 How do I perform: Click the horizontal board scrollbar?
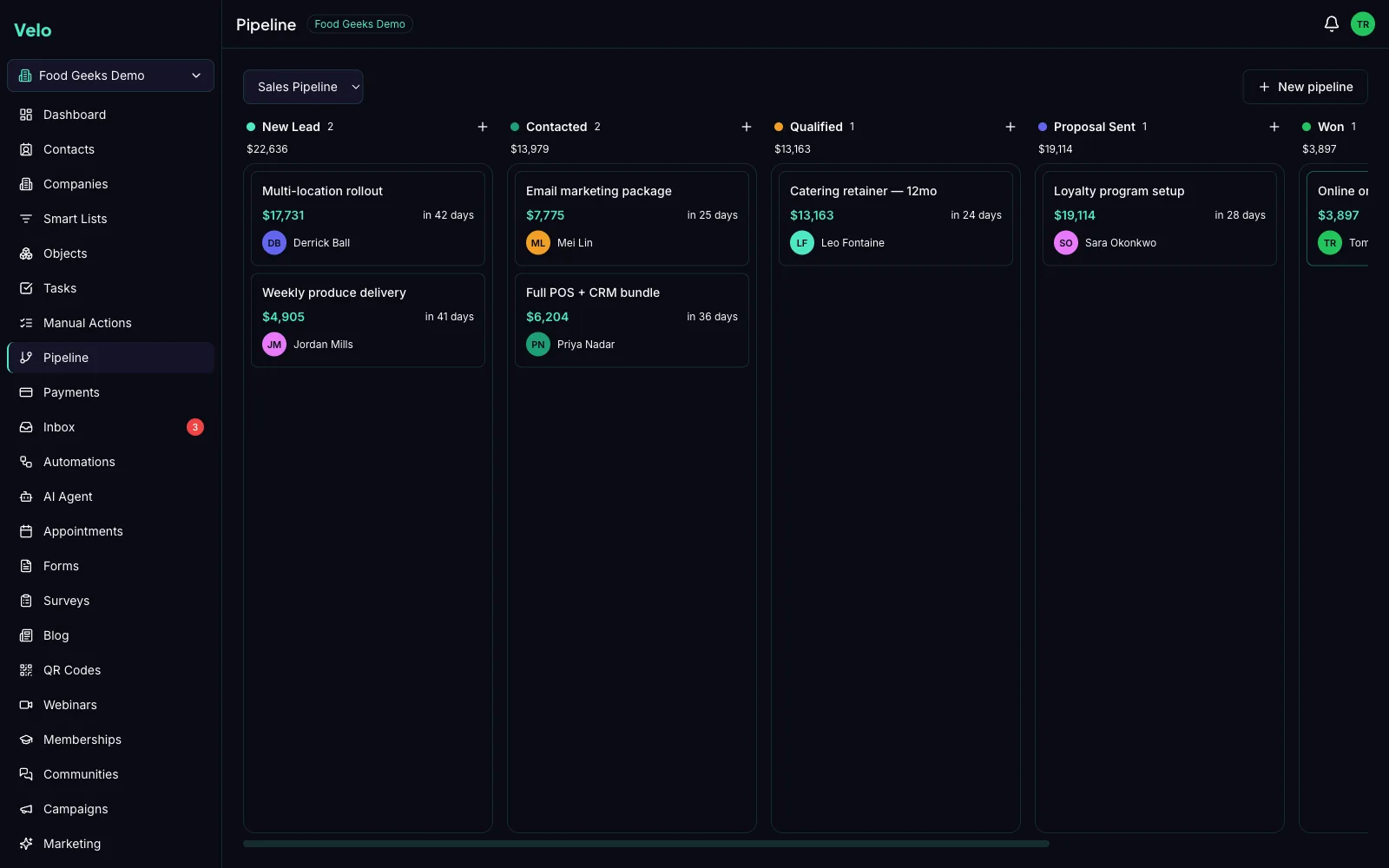[x=646, y=844]
